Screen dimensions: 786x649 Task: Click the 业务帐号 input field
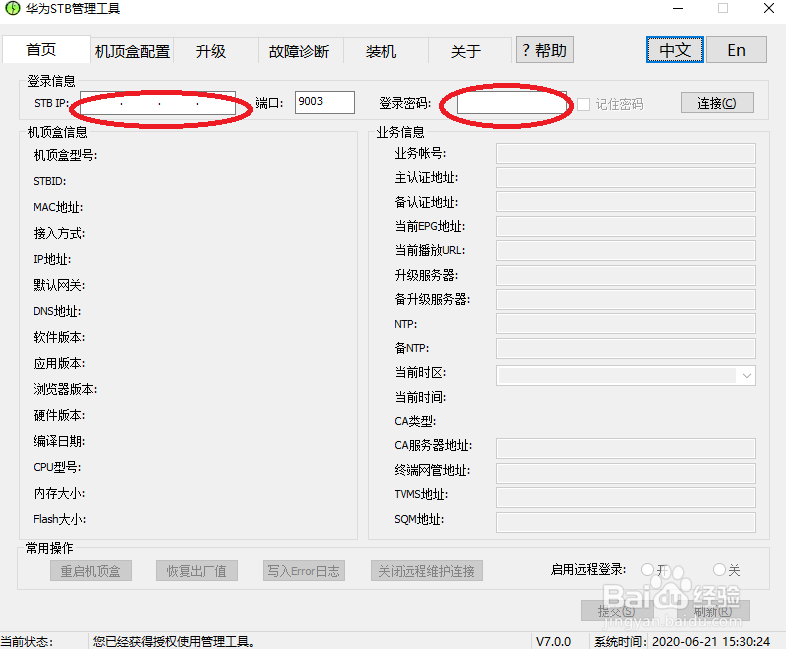(626, 153)
